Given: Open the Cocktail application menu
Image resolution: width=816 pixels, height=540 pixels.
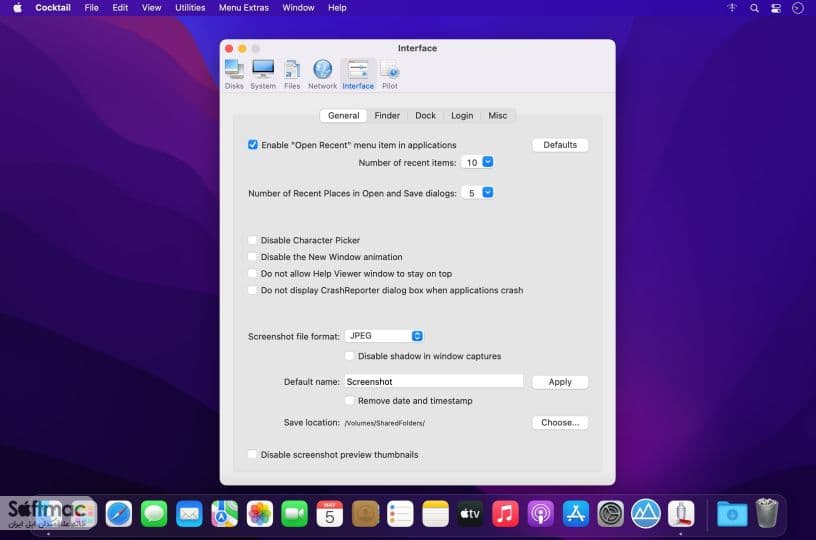Looking at the screenshot, I should click(53, 8).
